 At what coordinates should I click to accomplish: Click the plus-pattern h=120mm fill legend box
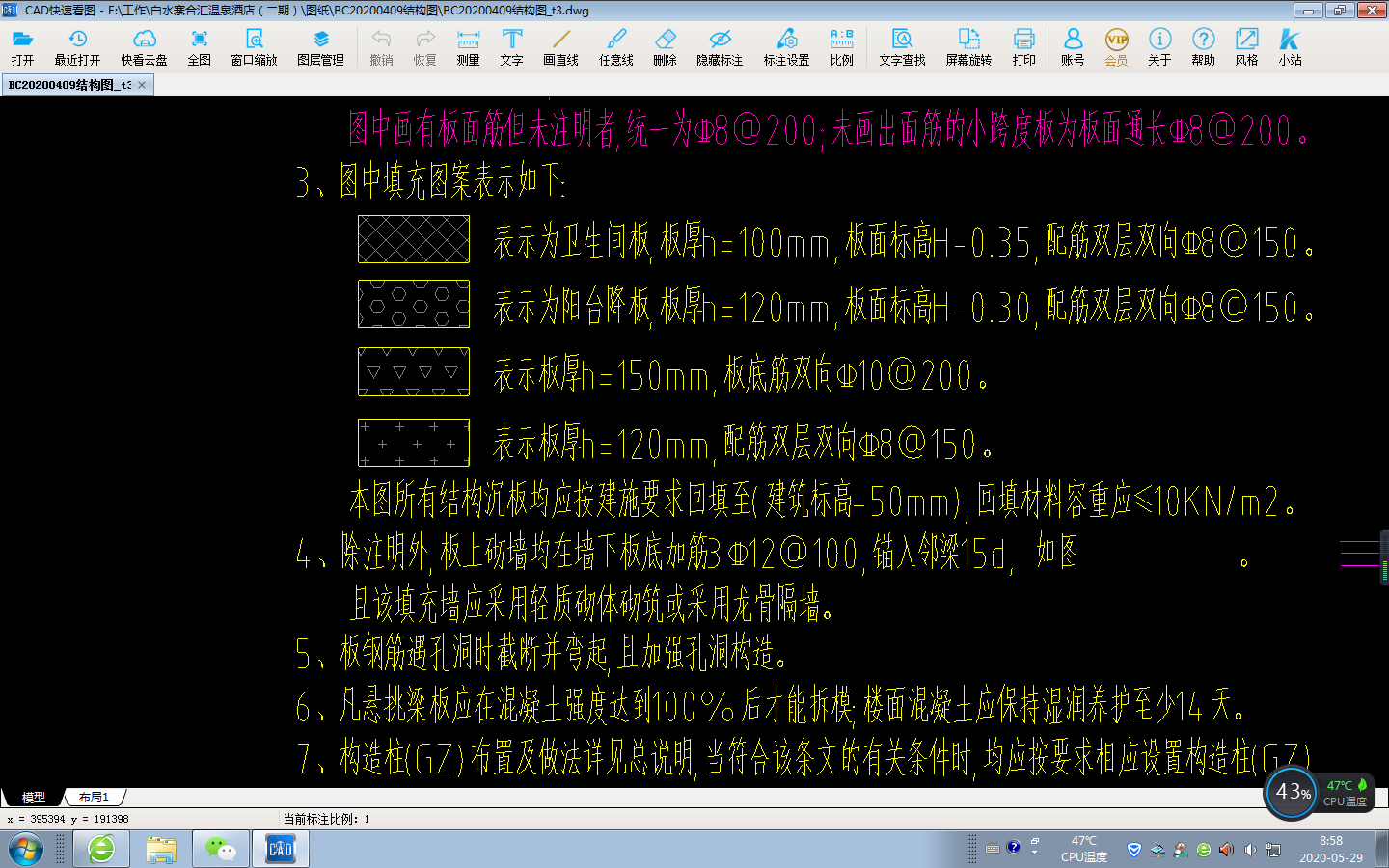(414, 443)
